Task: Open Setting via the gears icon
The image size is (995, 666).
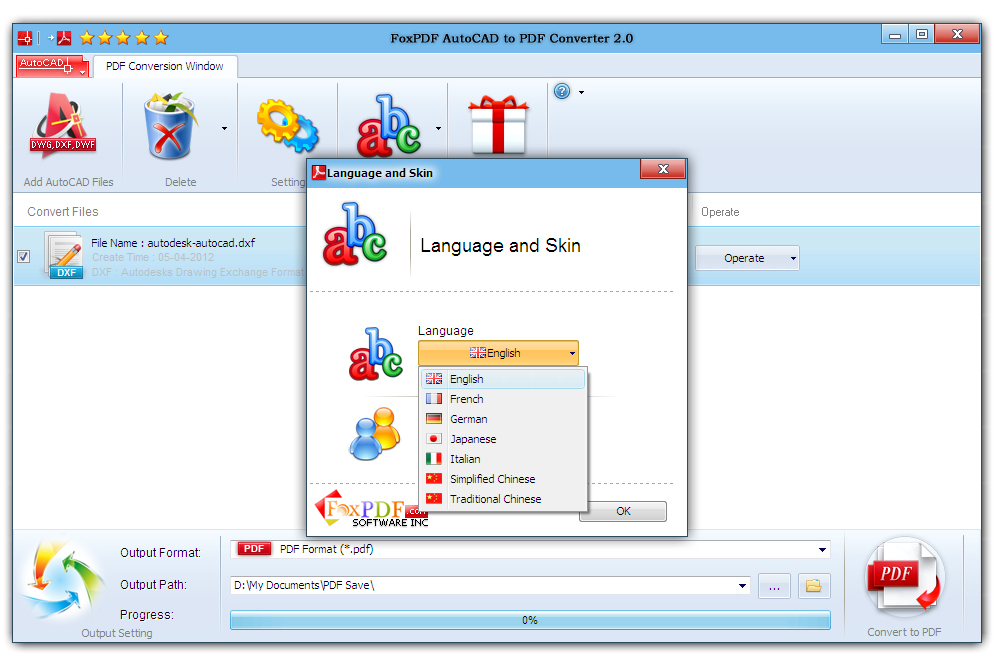Action: (x=287, y=126)
